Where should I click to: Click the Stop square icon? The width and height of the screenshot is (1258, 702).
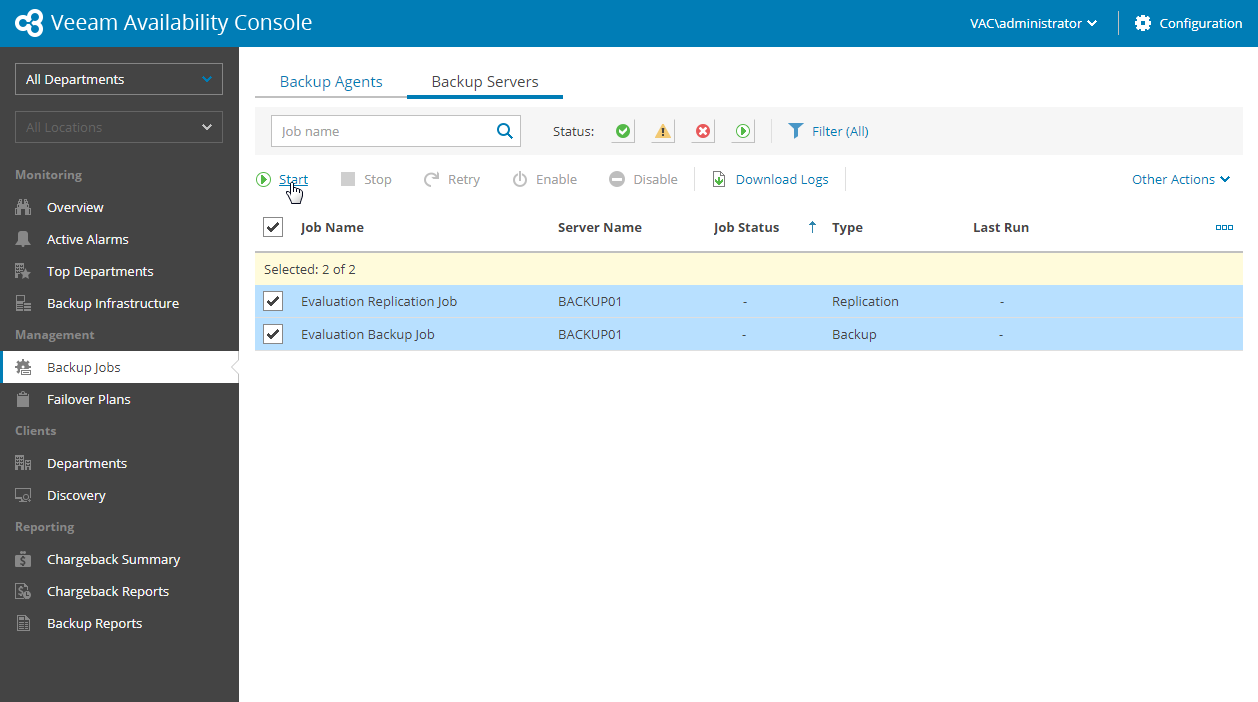pos(348,179)
